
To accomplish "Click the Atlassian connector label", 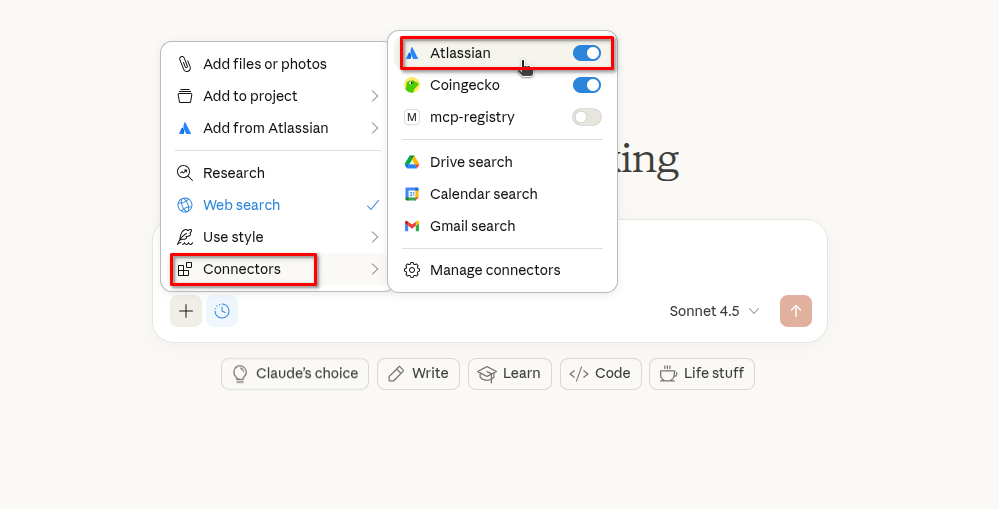I will click(460, 53).
